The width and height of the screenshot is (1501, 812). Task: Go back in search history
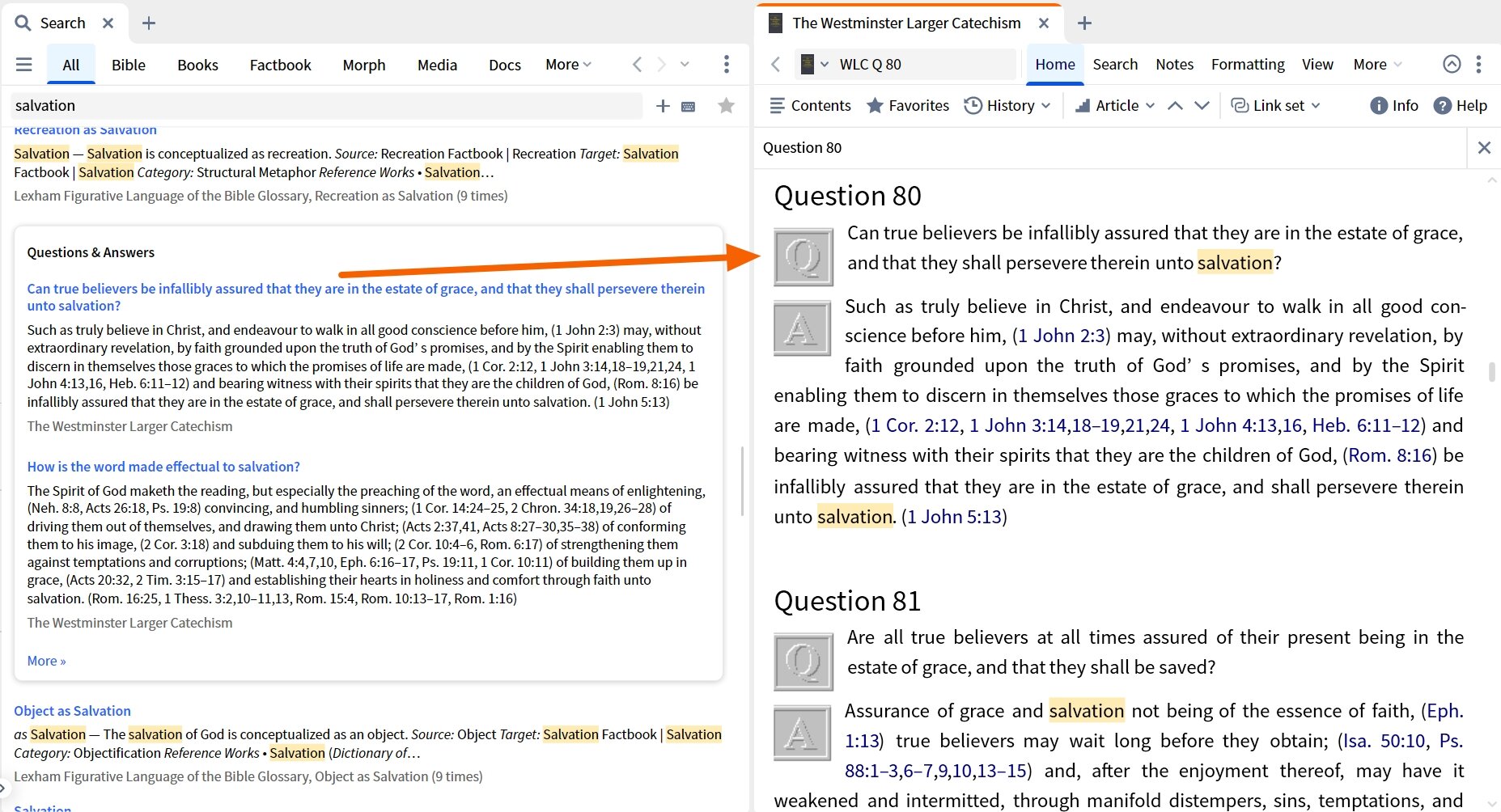tap(638, 65)
